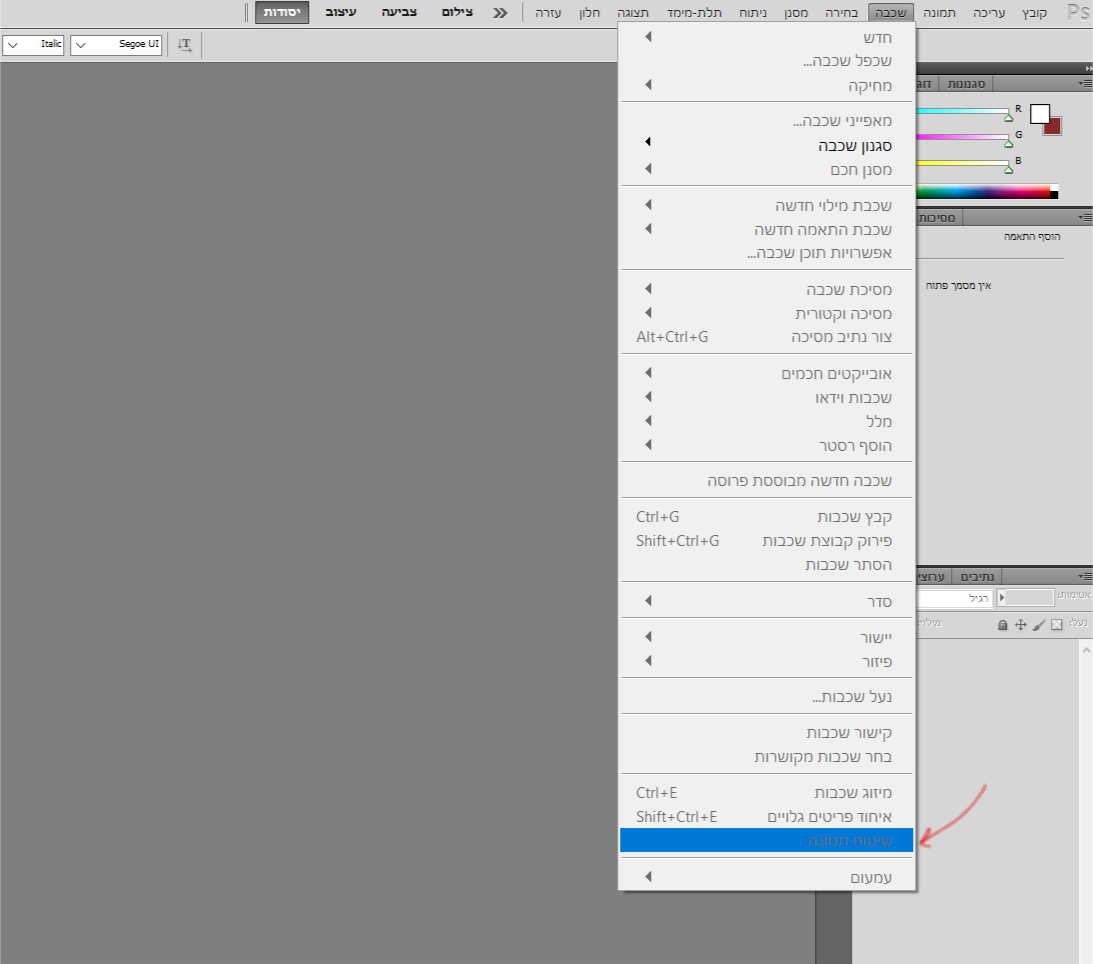Choose בחר שכבות מקושרות menu entry

click(x=766, y=757)
